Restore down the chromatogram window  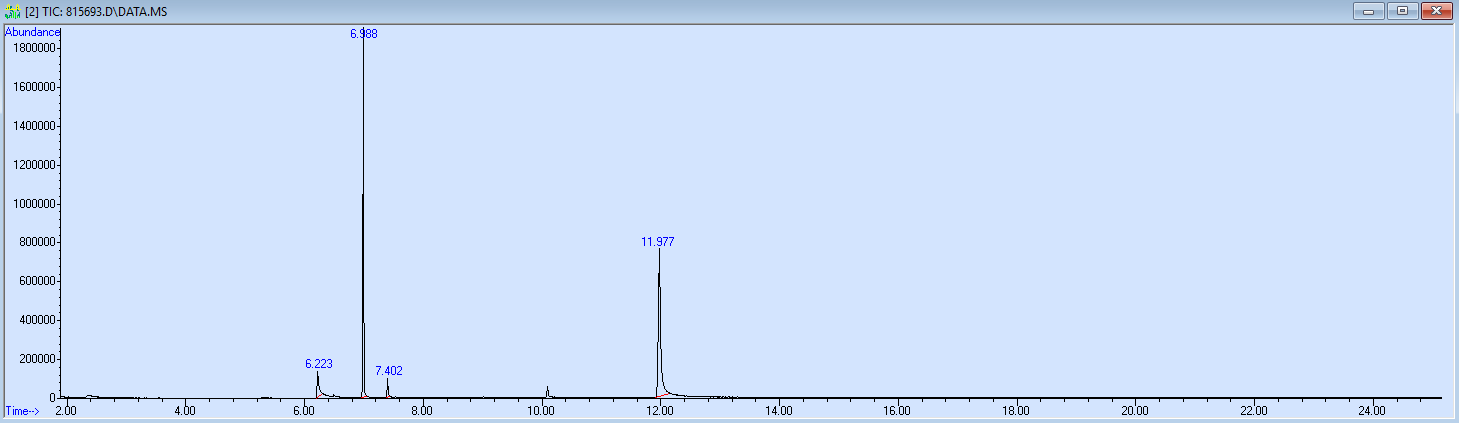(x=1402, y=11)
